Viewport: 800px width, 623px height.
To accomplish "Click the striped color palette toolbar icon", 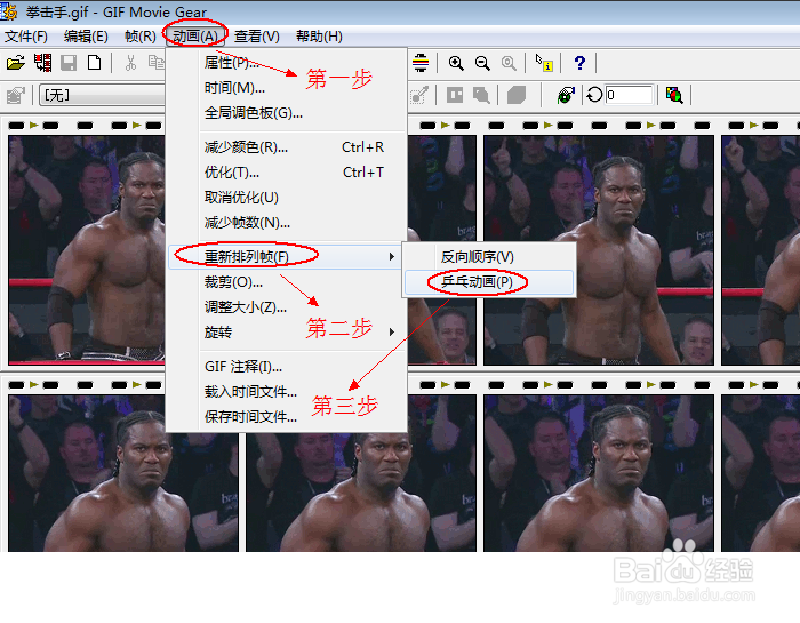I will (421, 63).
